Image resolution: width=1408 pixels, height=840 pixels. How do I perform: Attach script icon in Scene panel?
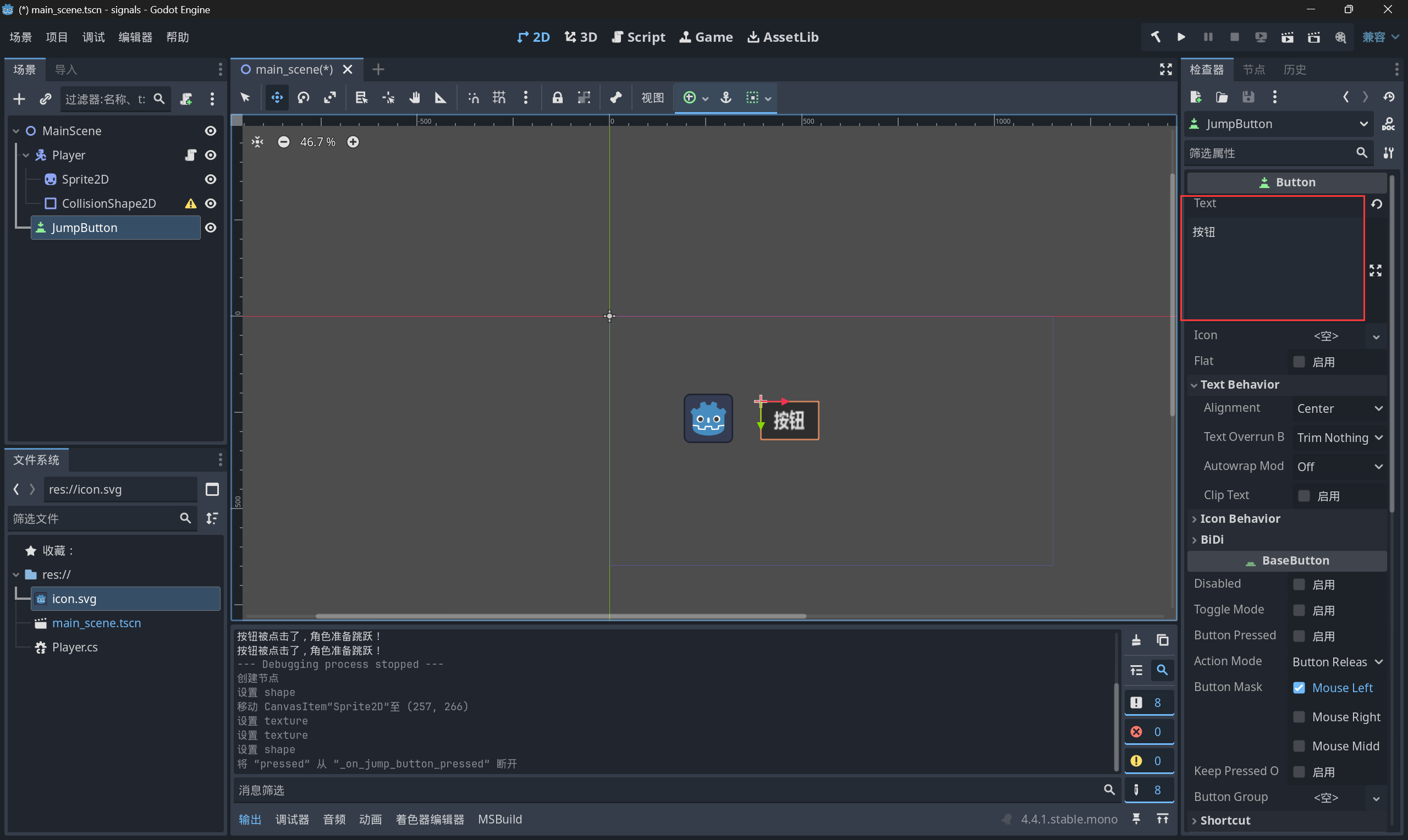pos(186,99)
